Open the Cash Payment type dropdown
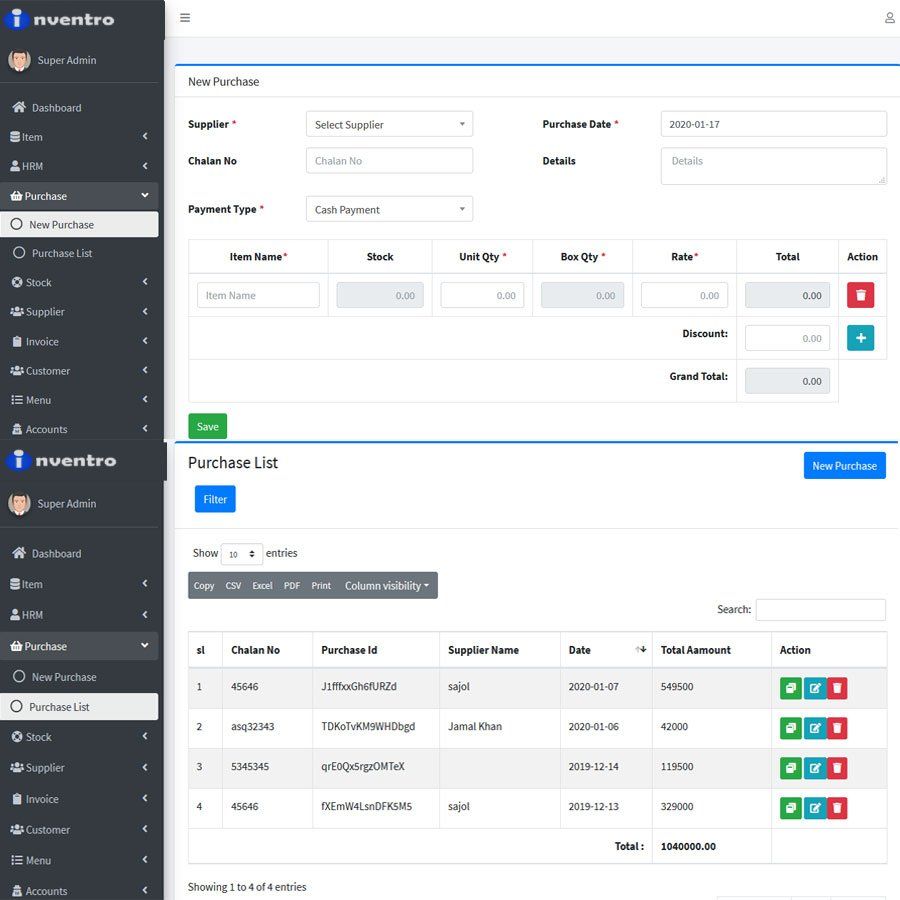 (x=389, y=210)
